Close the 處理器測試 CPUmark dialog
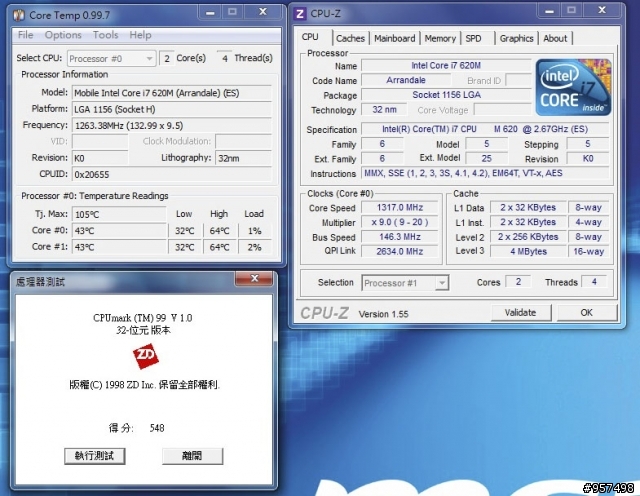640x496 pixels. point(254,279)
